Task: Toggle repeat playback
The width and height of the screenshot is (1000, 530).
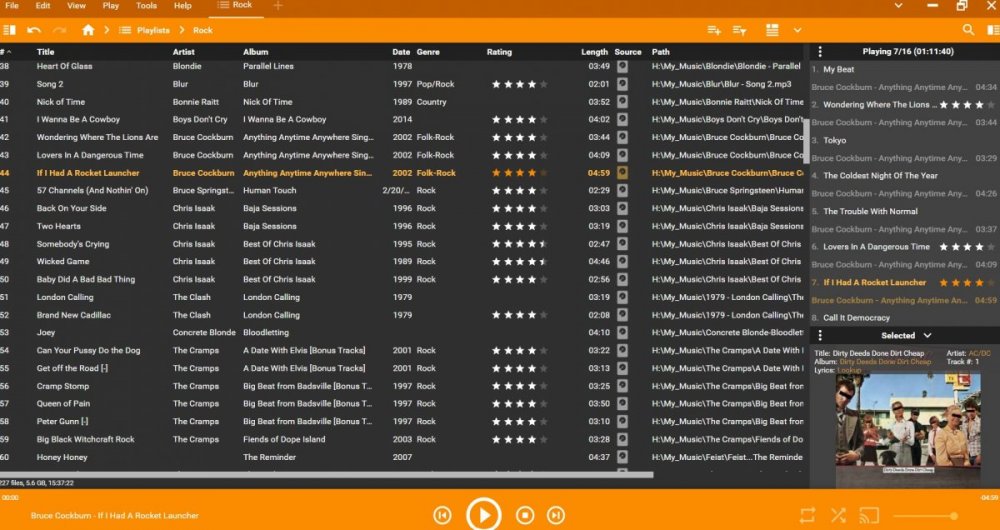Action: coord(807,515)
